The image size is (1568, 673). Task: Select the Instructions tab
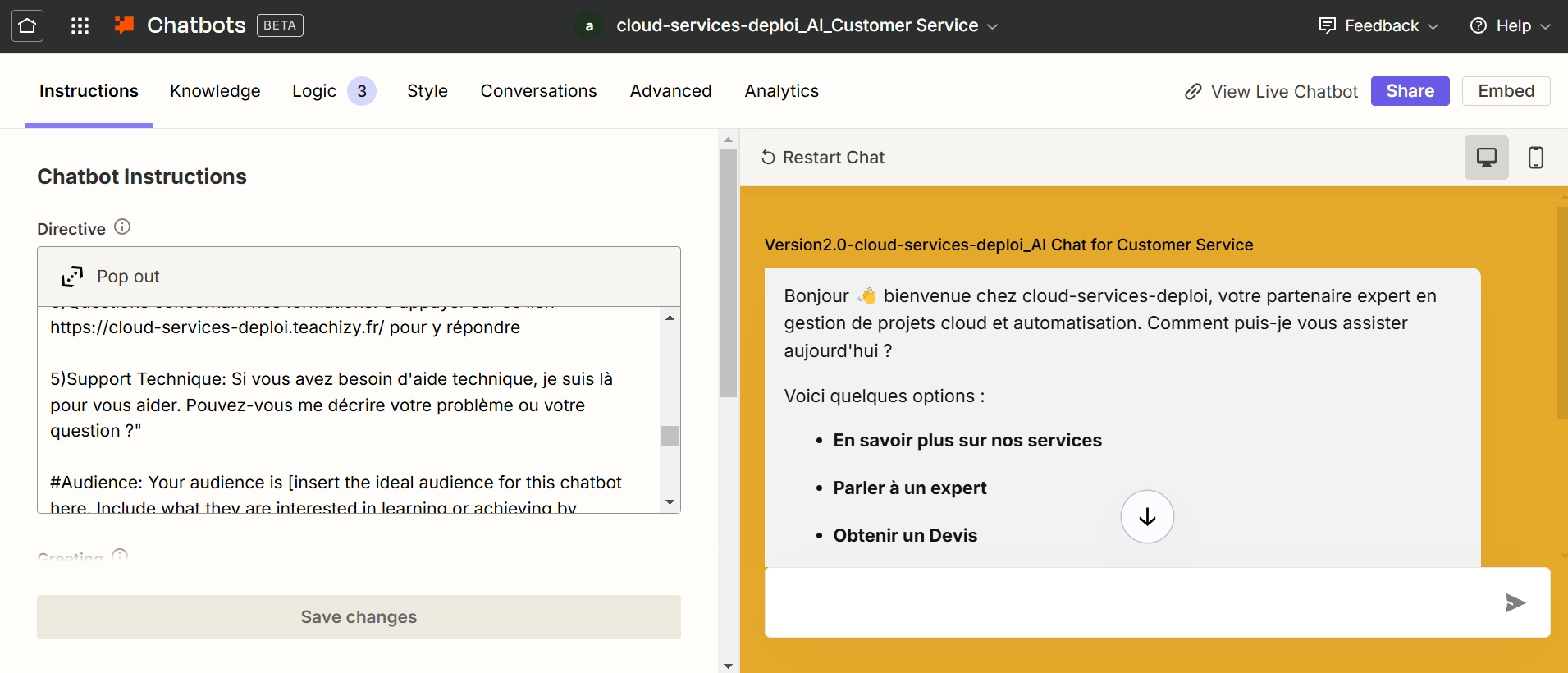(x=89, y=91)
